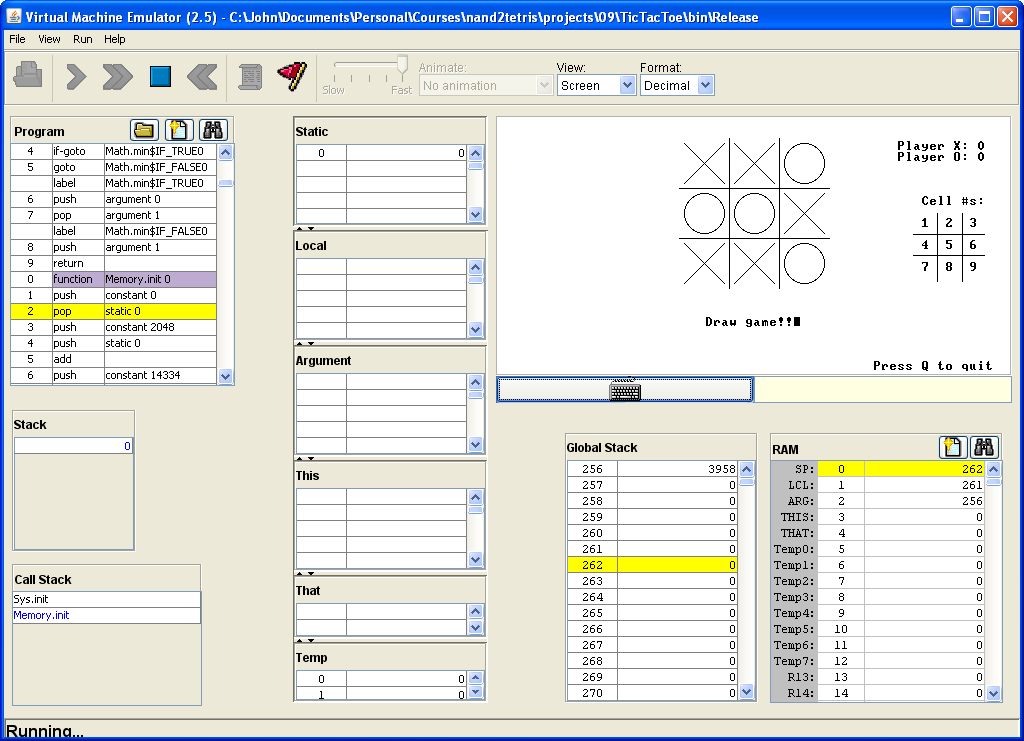Image resolution: width=1024 pixels, height=741 pixels.
Task: Click the Load Program printer icon in toolbar
Action: [27, 76]
